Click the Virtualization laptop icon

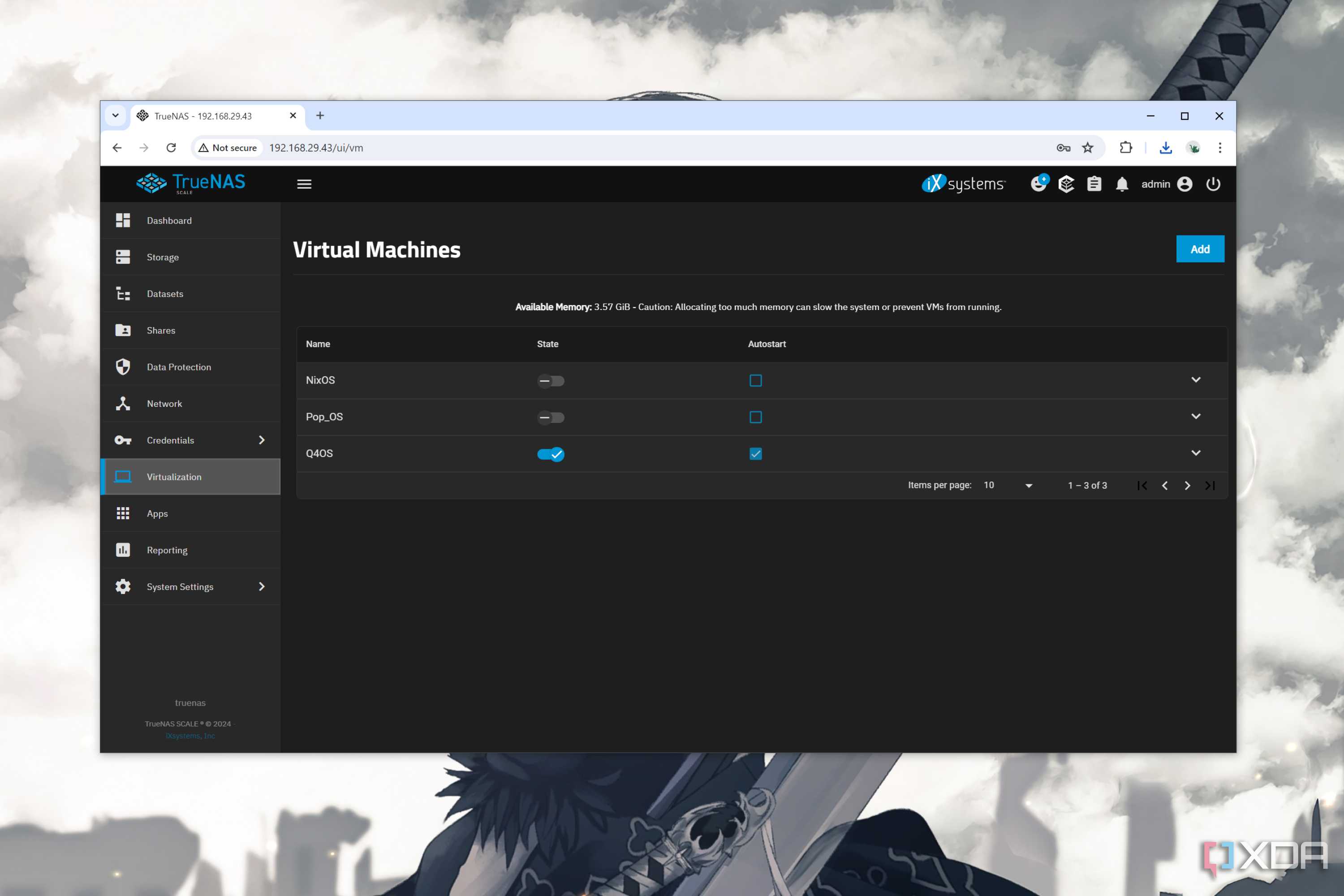pos(123,477)
